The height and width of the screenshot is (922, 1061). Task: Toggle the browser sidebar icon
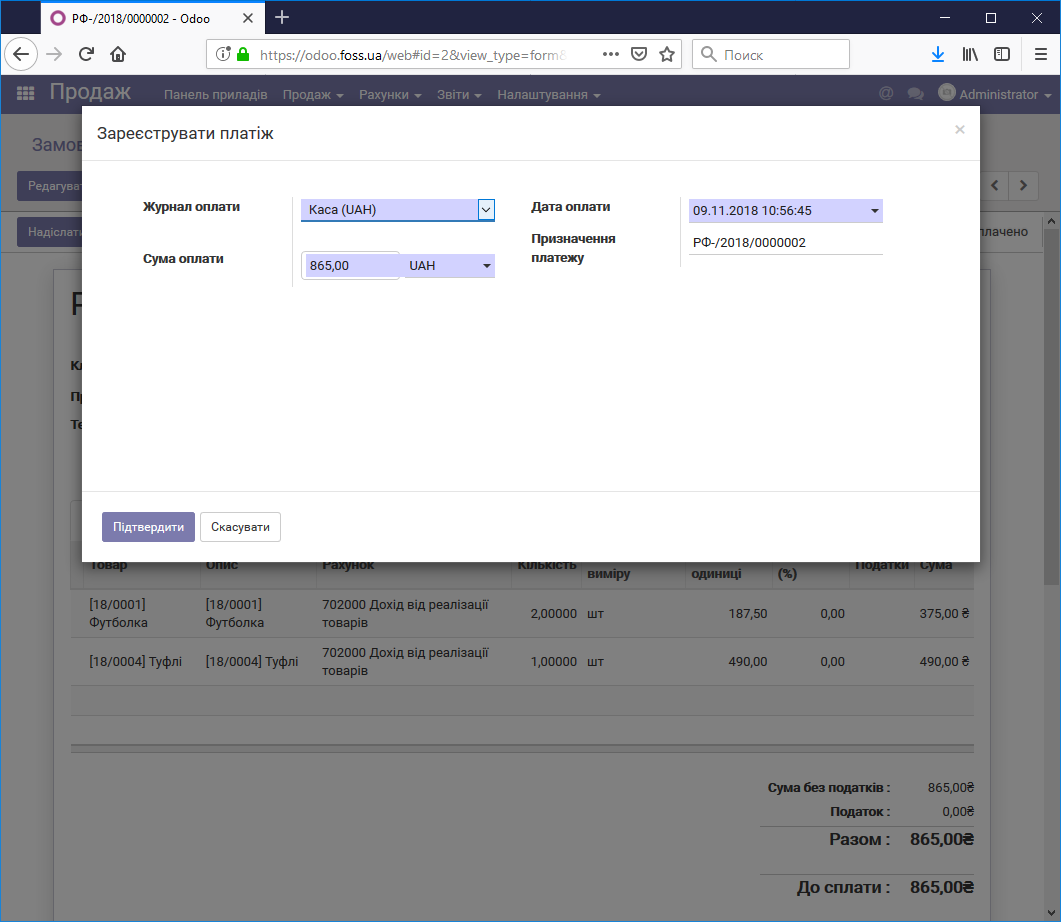click(x=1002, y=54)
